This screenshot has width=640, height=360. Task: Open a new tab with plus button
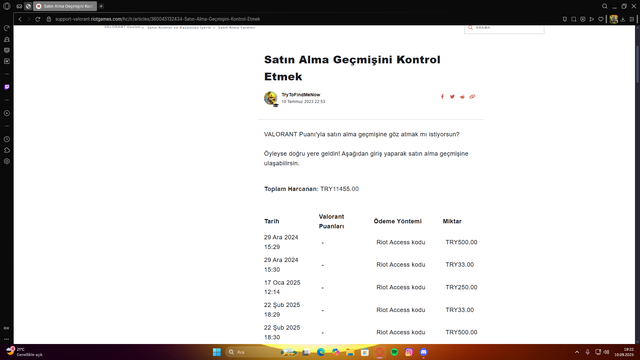[x=101, y=6]
